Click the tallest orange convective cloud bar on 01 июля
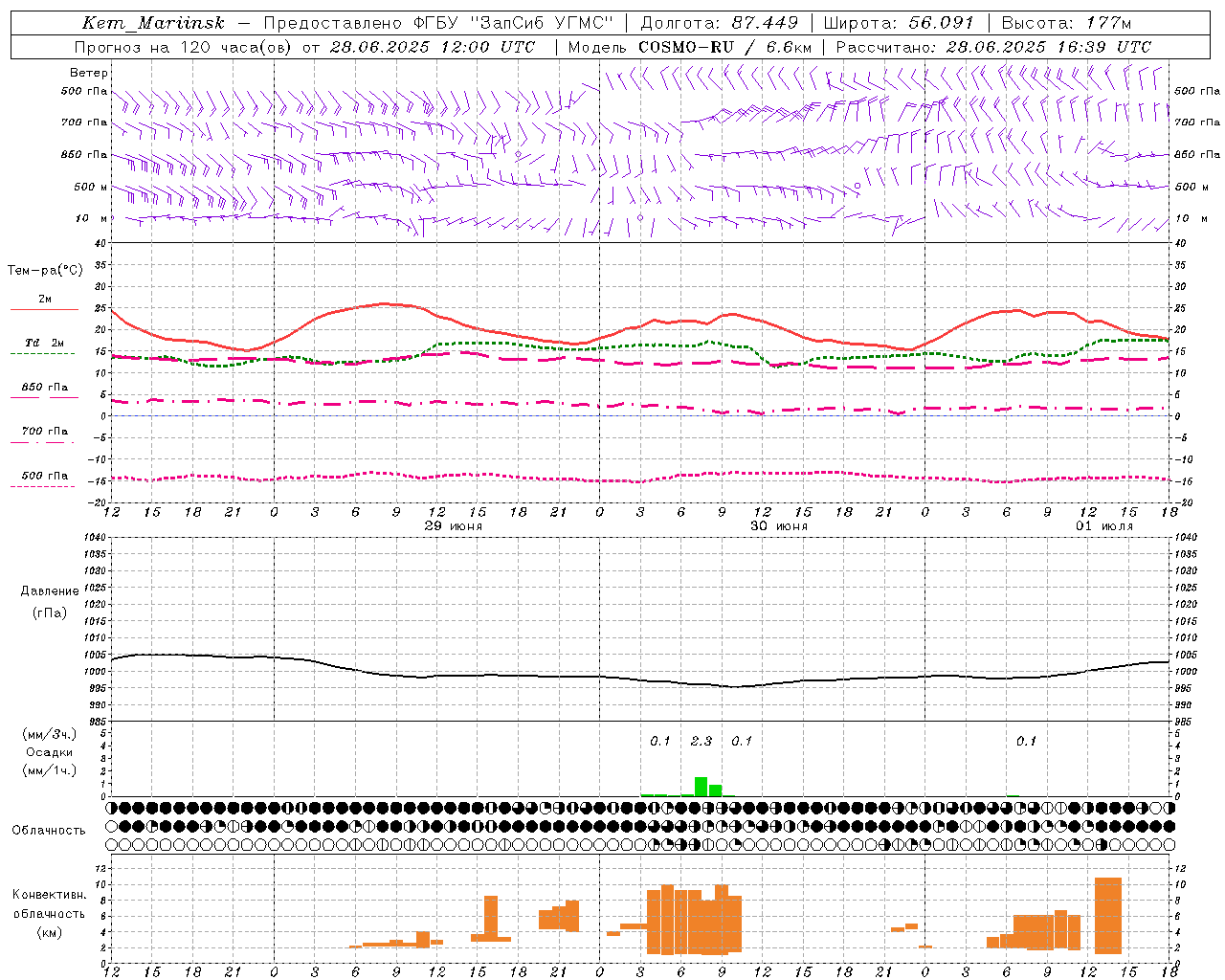This screenshot has width=1225, height=980. [1108, 916]
